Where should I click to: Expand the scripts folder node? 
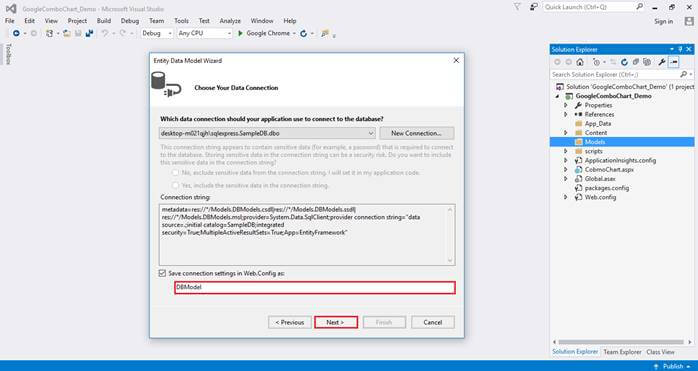click(566, 151)
